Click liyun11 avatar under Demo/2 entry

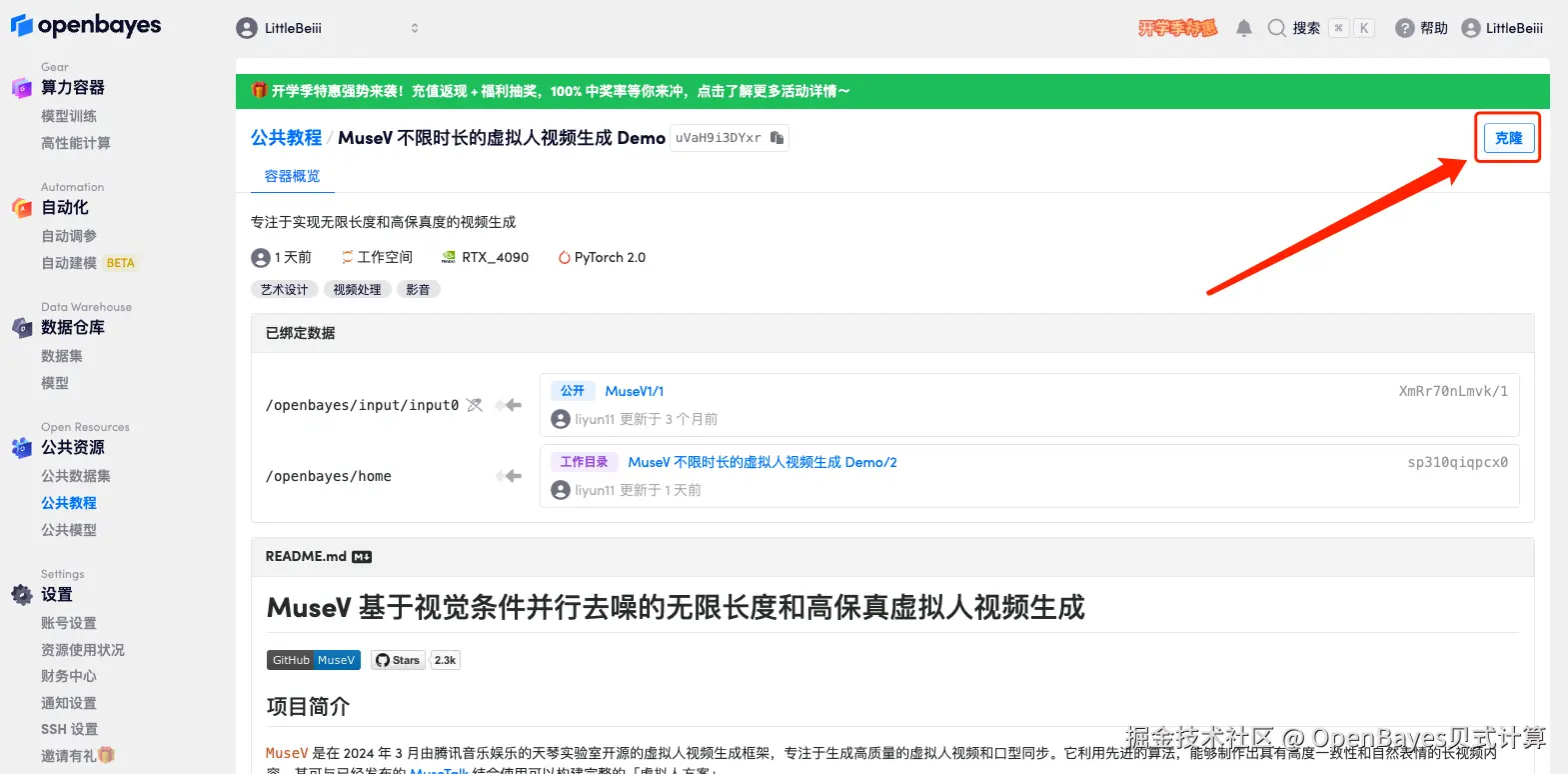[x=561, y=490]
